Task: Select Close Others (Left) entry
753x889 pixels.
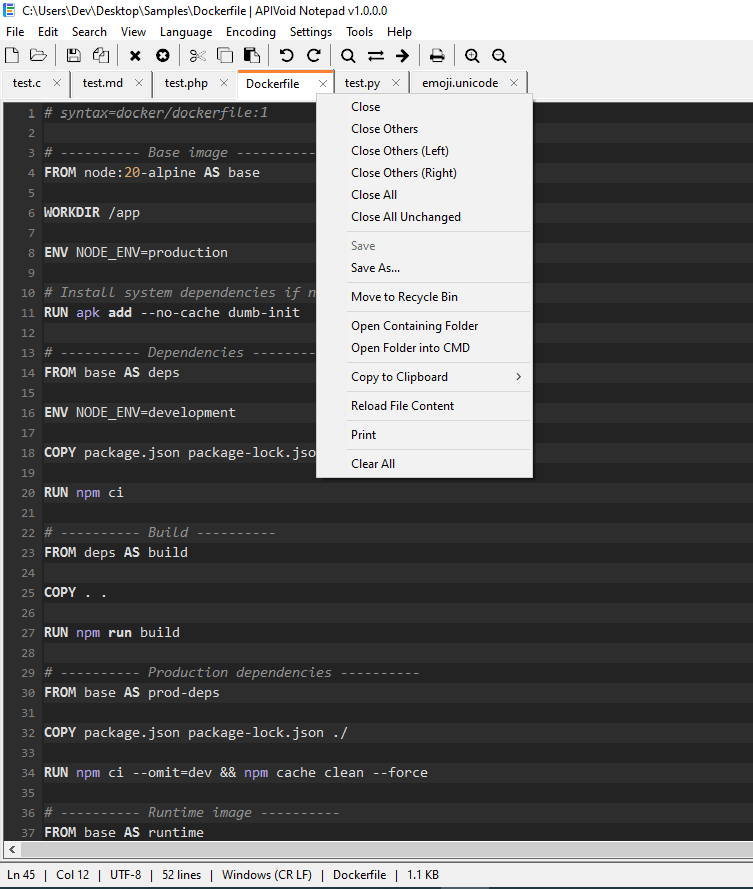Action: pos(424,151)
